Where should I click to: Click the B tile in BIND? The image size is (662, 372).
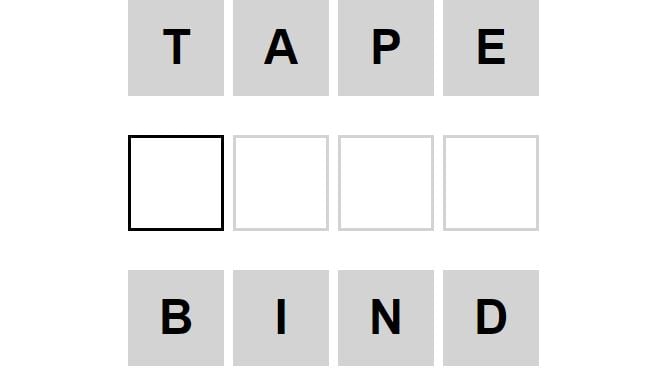pyautogui.click(x=176, y=318)
